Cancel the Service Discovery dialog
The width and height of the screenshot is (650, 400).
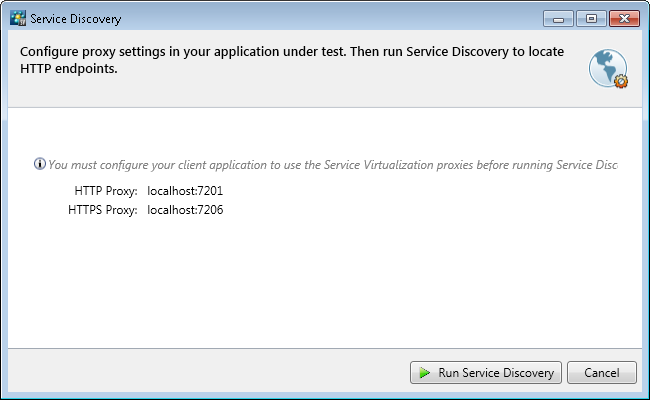pos(601,373)
